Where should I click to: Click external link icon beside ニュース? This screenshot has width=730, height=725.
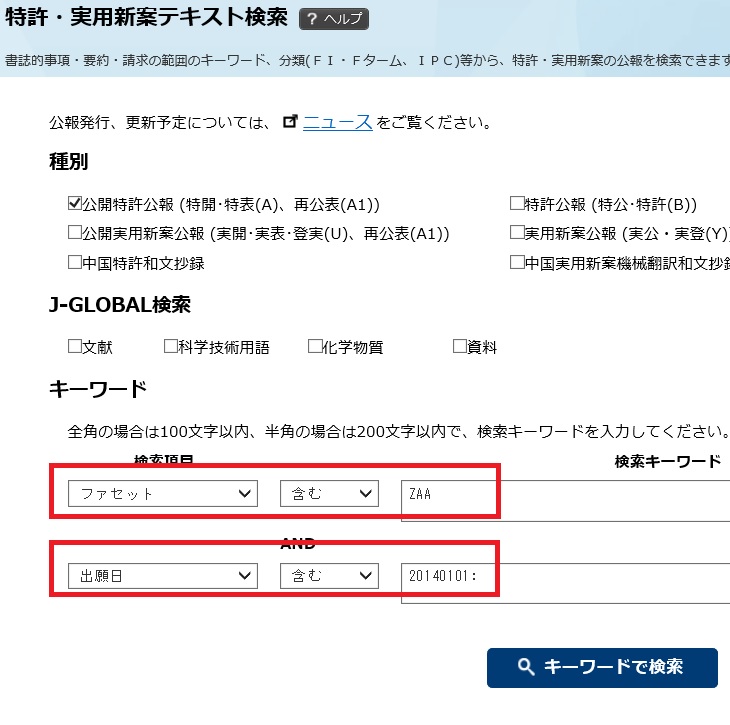290,122
